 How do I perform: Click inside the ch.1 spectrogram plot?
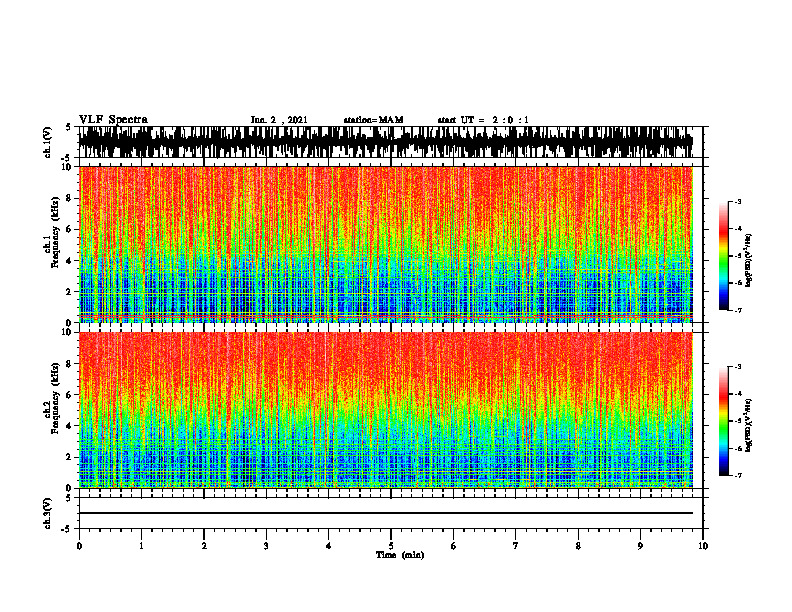[386, 244]
